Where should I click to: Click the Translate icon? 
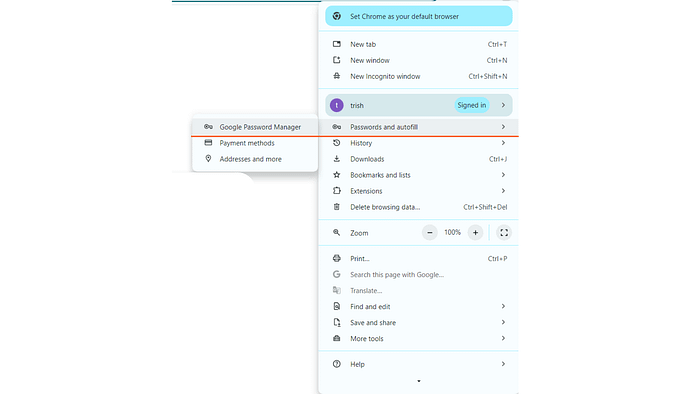[337, 290]
